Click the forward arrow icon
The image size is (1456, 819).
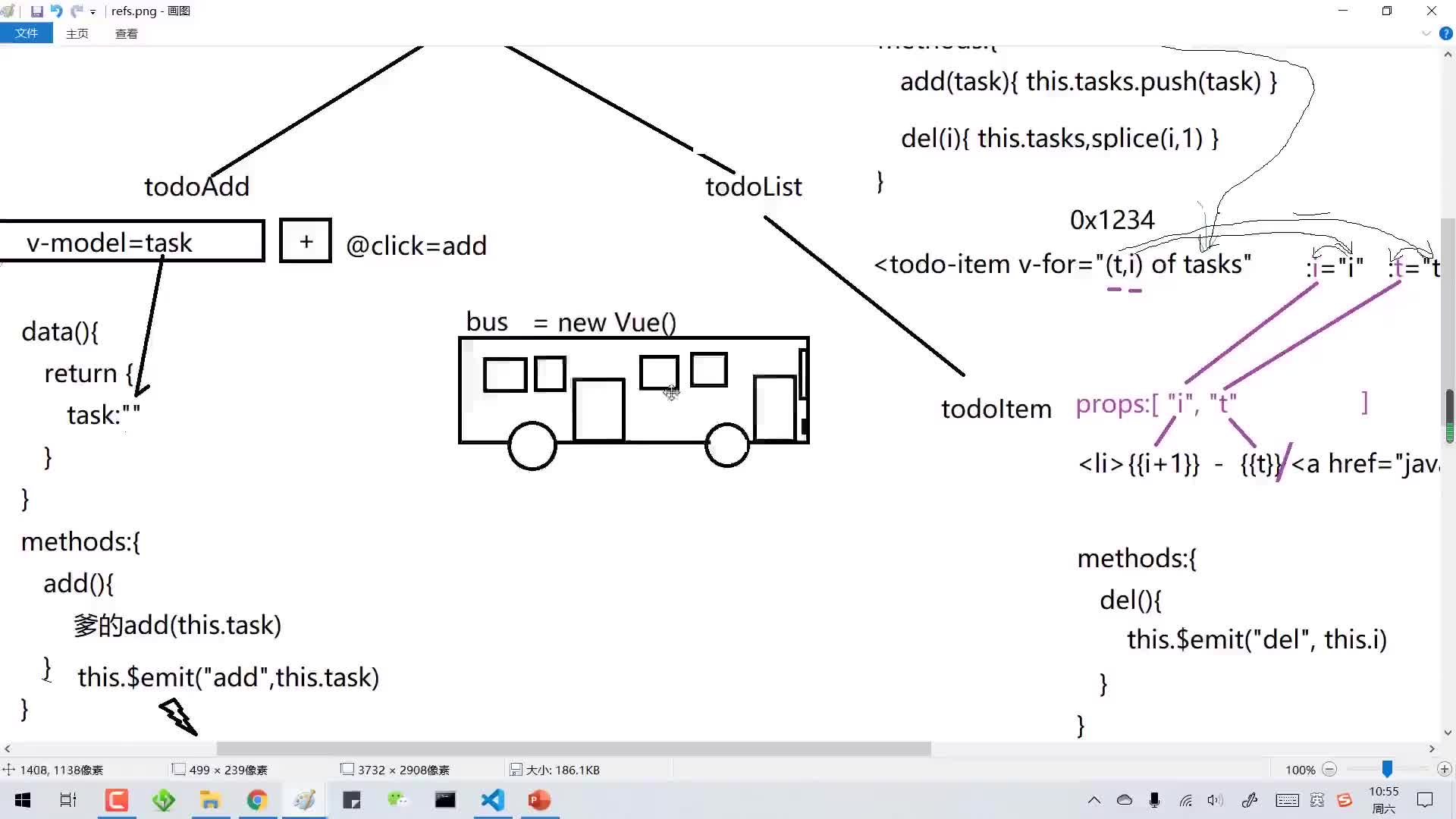(x=78, y=11)
